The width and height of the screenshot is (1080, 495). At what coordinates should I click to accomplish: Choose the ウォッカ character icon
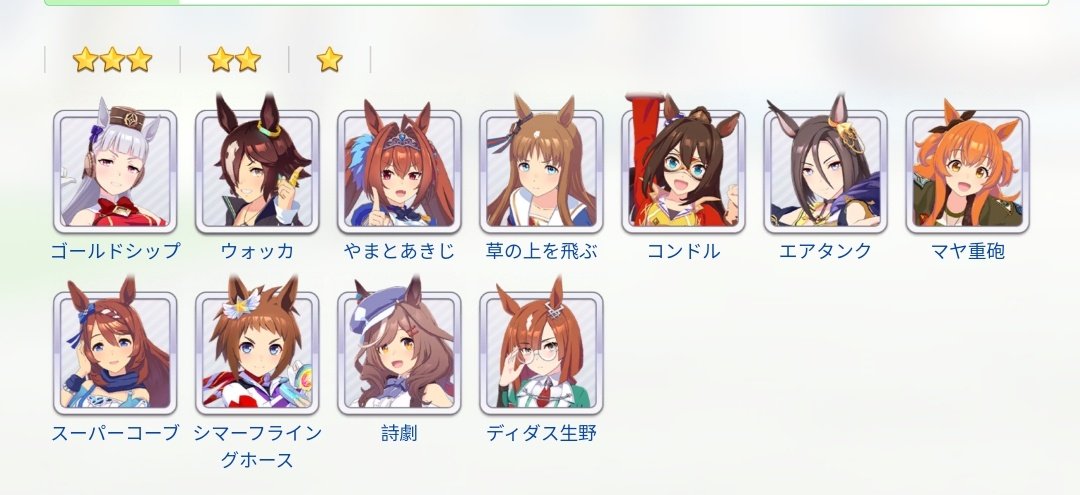tap(257, 171)
